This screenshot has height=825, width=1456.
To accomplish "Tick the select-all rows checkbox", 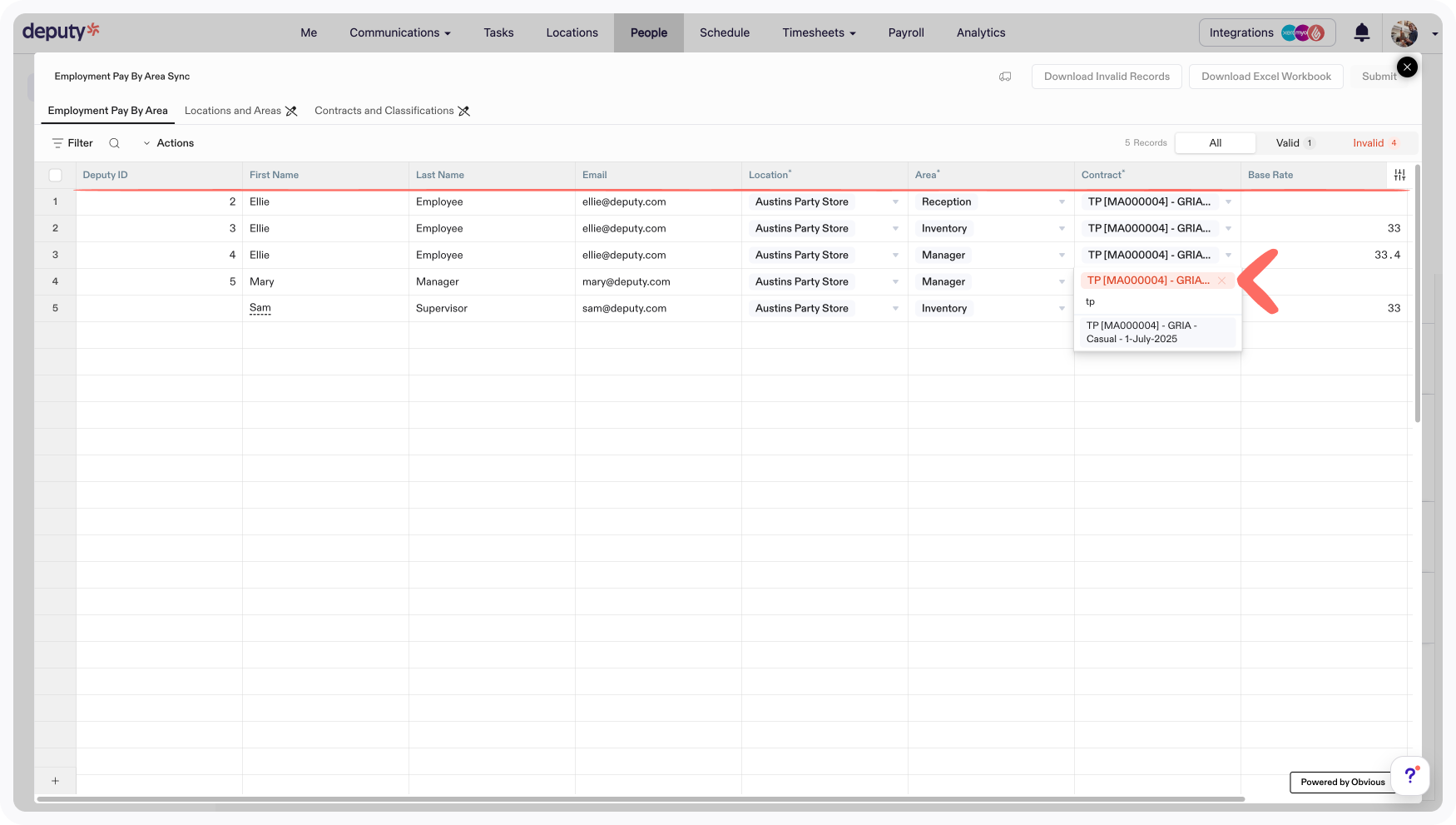I will [x=56, y=175].
